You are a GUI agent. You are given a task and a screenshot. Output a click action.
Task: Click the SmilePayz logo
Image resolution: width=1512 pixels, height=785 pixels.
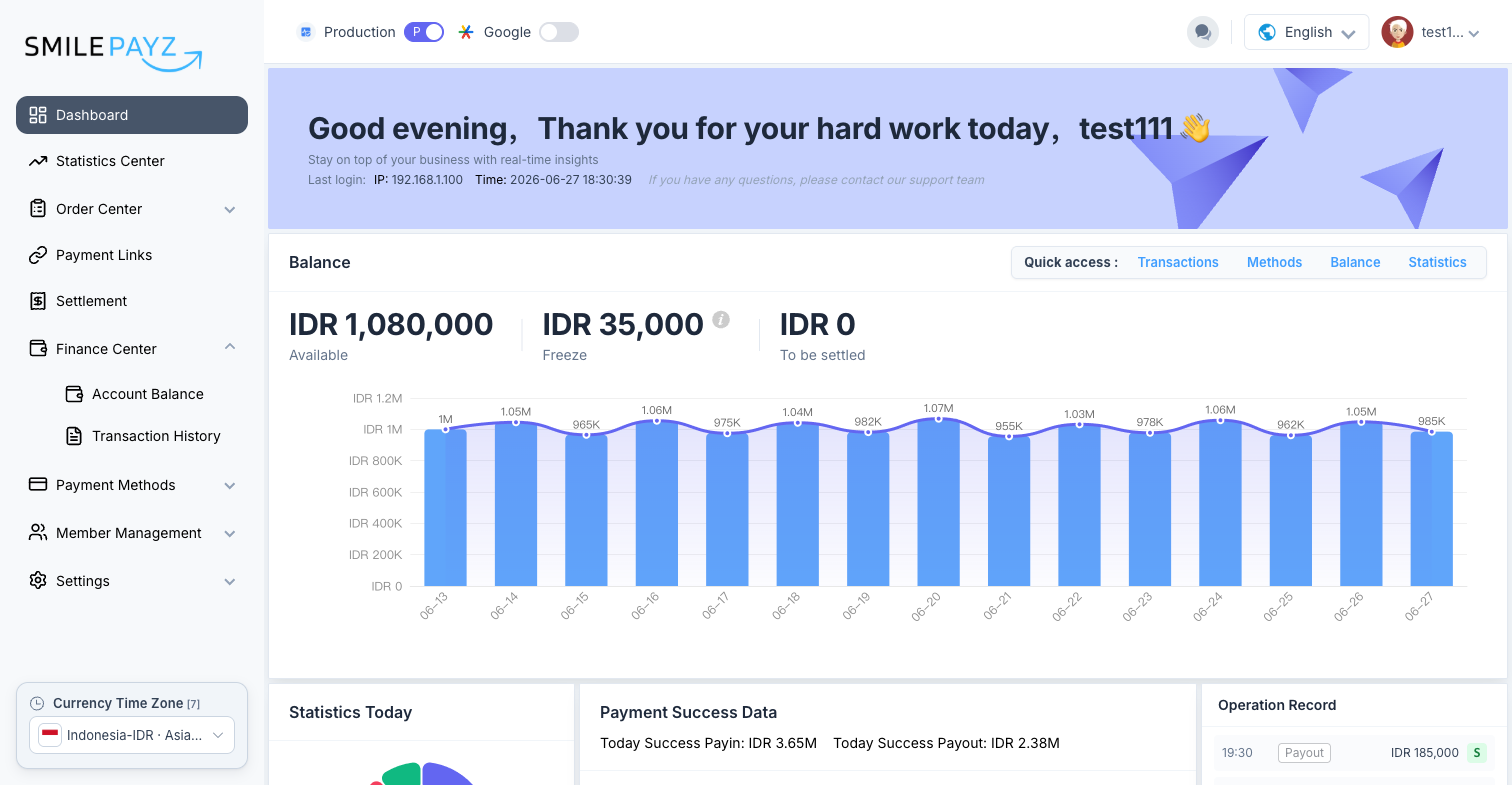click(113, 52)
